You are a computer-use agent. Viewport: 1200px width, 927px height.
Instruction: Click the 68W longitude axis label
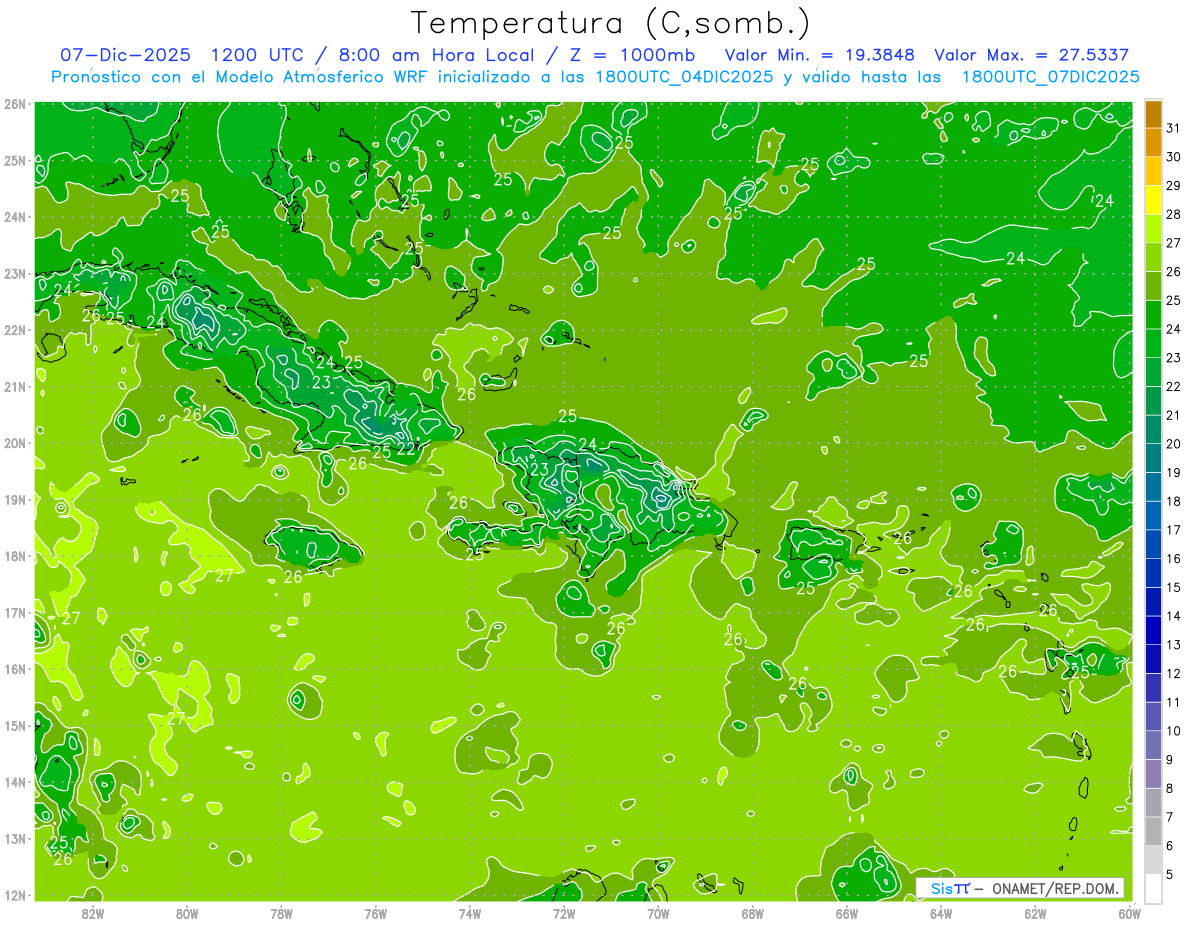(753, 913)
